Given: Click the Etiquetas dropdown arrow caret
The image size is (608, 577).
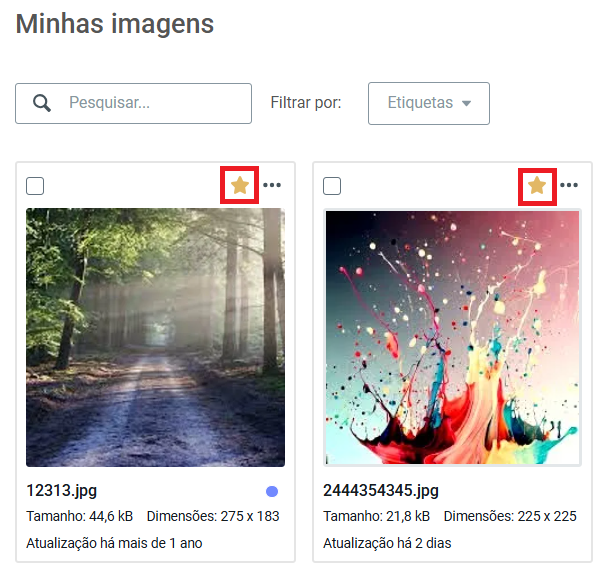Looking at the screenshot, I should click(x=466, y=104).
